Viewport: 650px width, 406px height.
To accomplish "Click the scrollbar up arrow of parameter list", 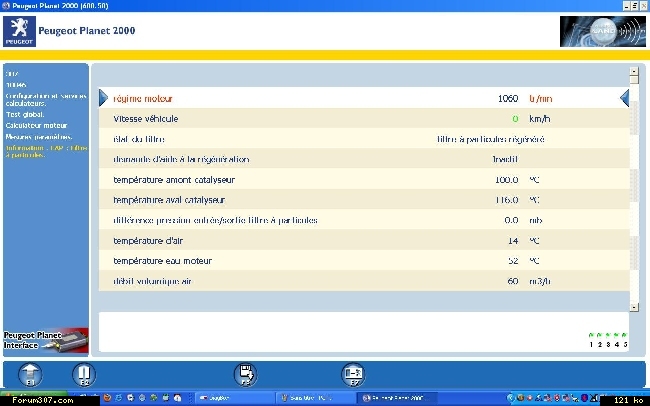I will [634, 71].
